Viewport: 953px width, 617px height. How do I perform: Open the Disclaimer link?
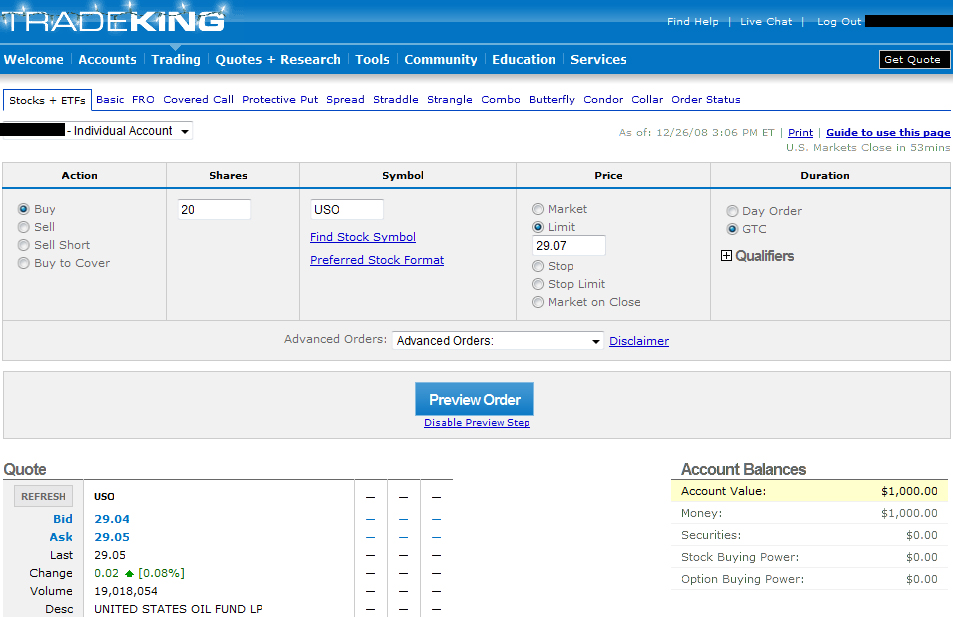[639, 341]
